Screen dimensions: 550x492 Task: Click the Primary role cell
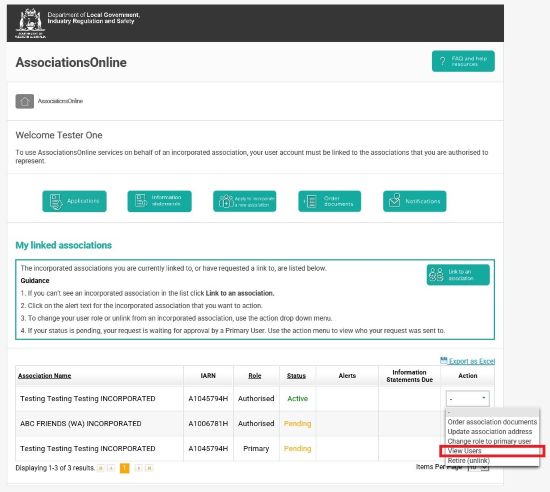(x=256, y=449)
